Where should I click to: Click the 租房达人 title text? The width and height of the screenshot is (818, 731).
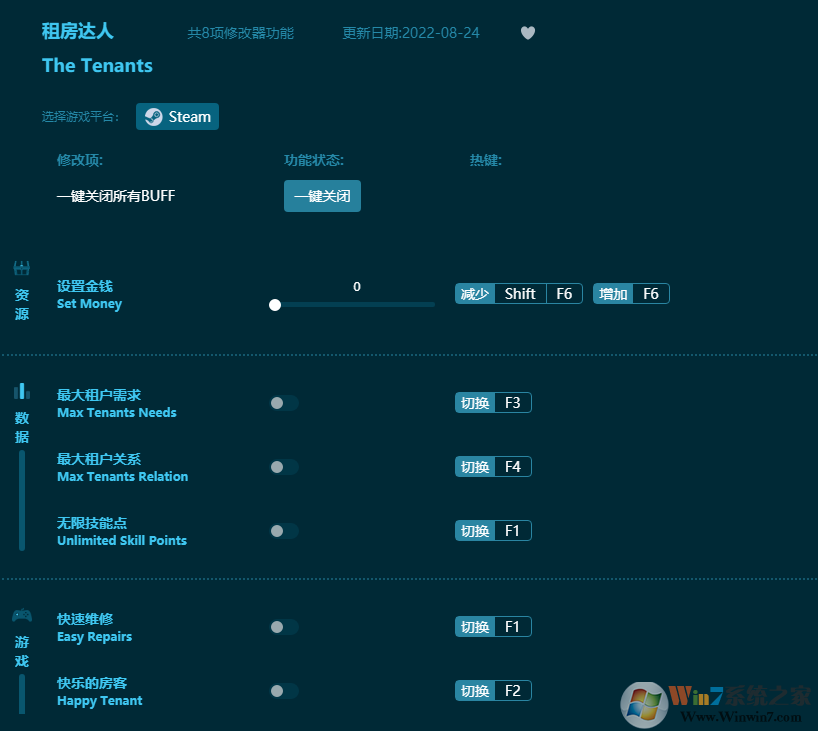pyautogui.click(x=78, y=31)
